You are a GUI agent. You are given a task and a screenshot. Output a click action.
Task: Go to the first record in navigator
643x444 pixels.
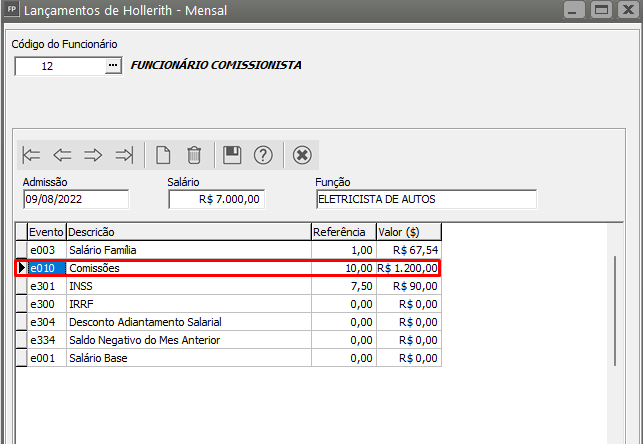[32, 155]
